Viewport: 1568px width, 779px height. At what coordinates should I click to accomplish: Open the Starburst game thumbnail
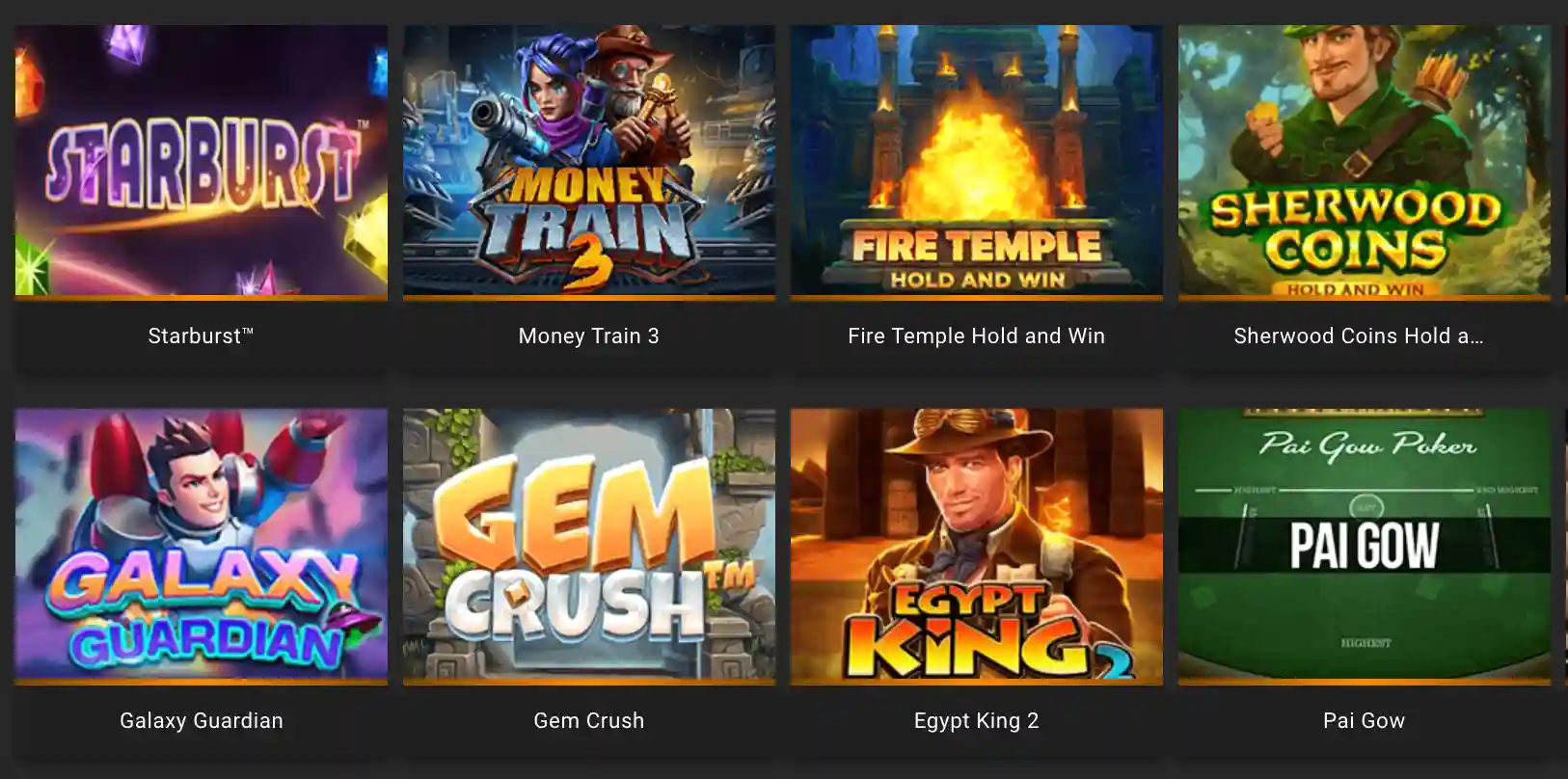click(x=201, y=160)
